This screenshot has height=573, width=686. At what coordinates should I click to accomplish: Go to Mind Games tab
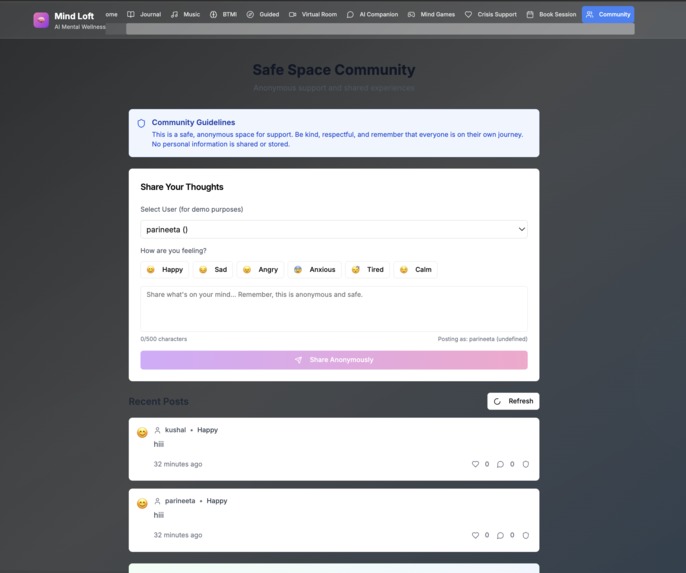pos(431,14)
